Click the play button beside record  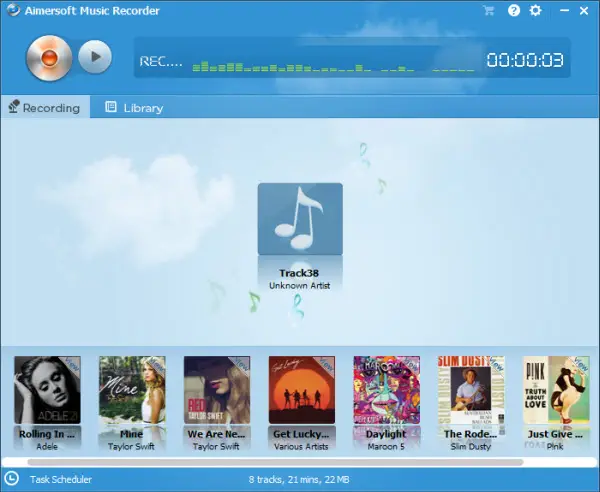95,57
